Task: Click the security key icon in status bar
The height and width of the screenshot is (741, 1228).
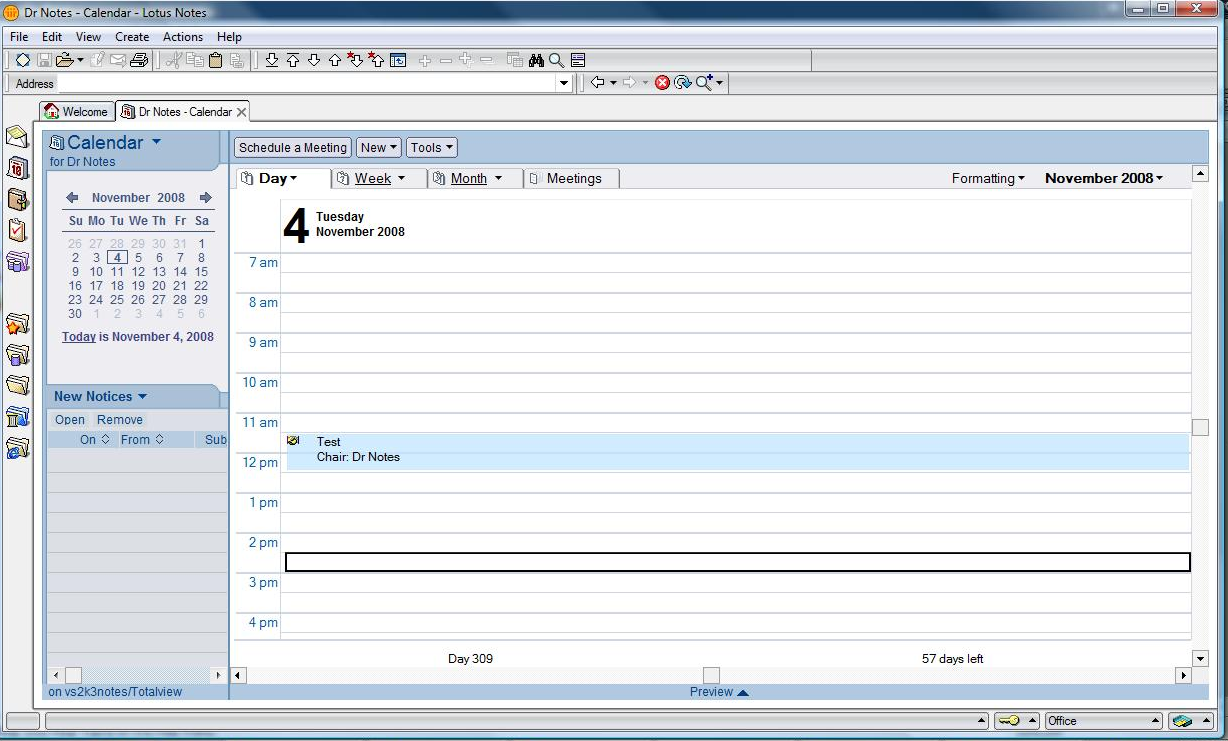Action: pyautogui.click(x=1008, y=720)
